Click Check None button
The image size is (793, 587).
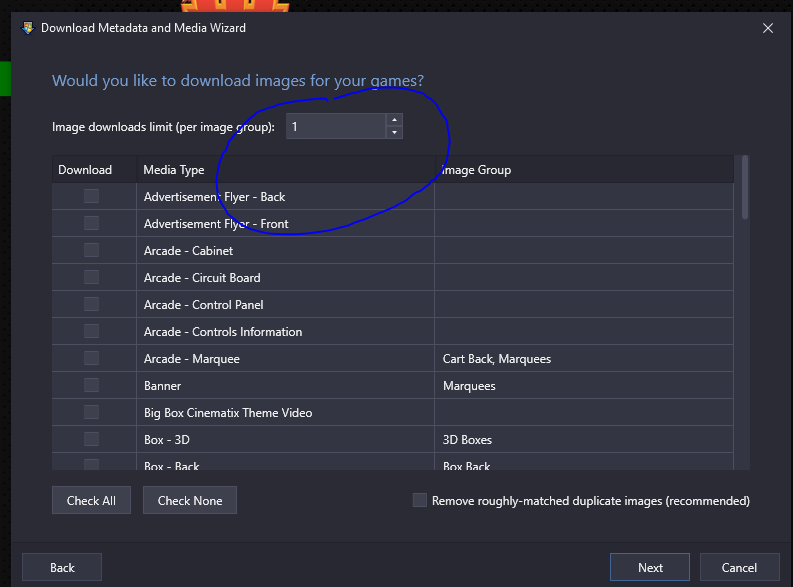(190, 500)
